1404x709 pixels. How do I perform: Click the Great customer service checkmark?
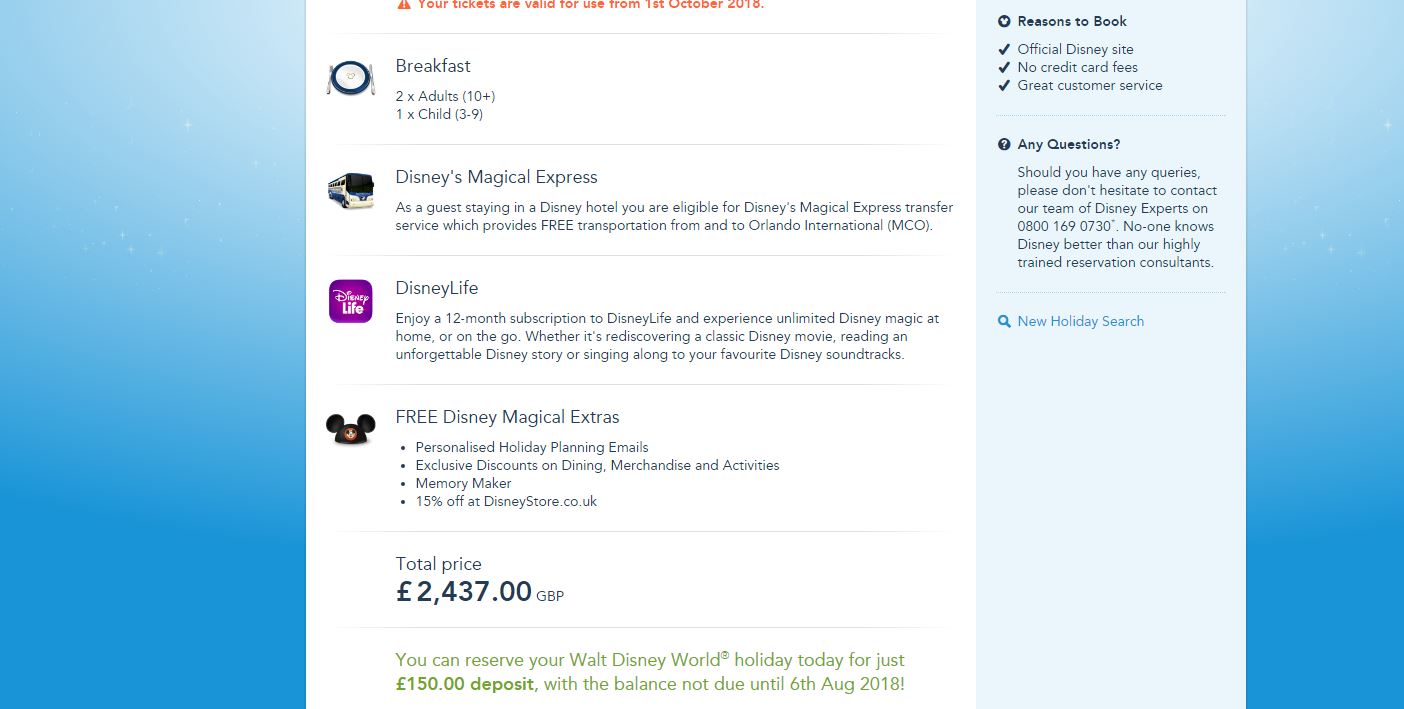coord(1004,85)
